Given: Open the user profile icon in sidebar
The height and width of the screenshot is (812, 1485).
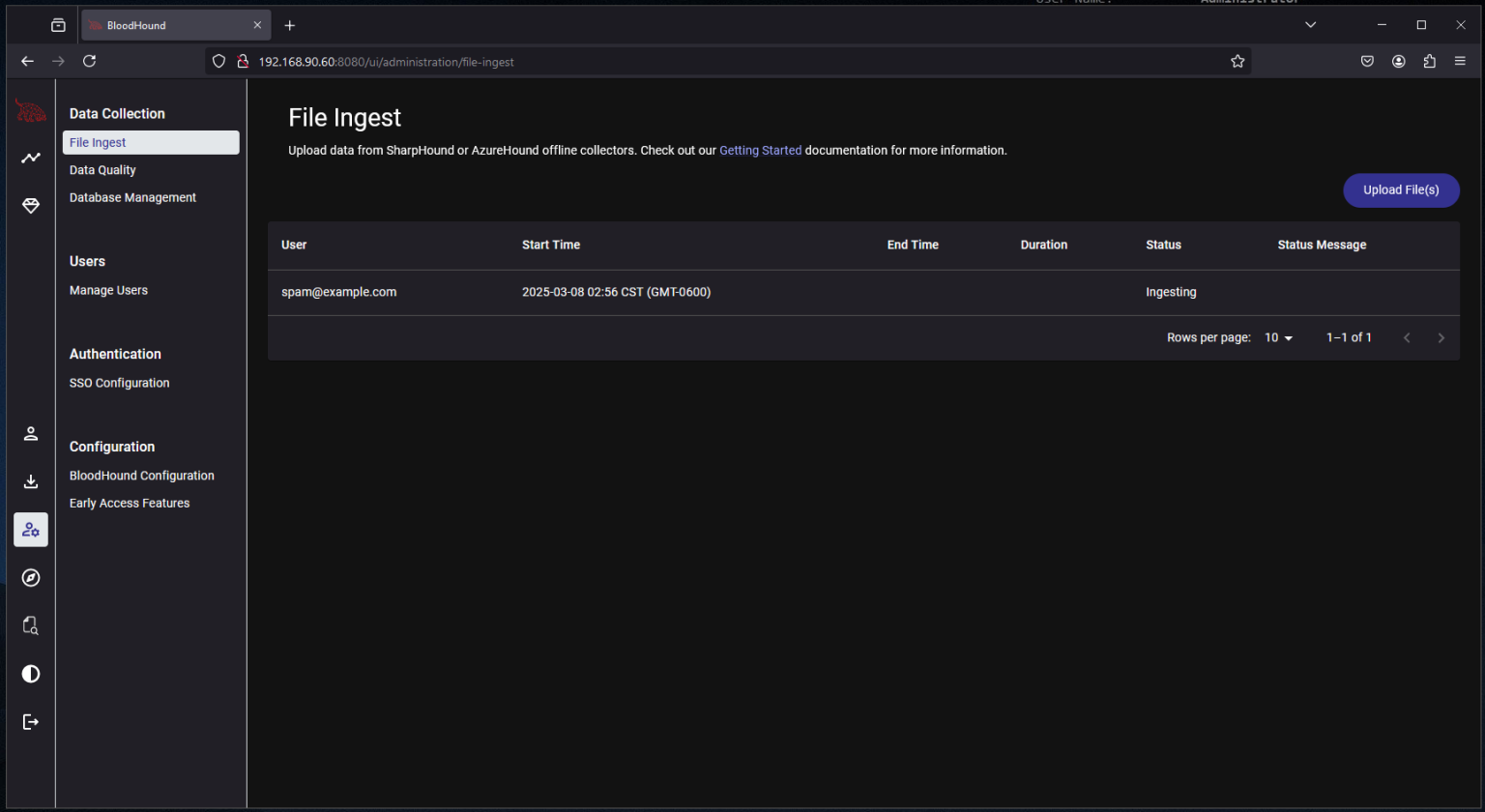Looking at the screenshot, I should 31,433.
